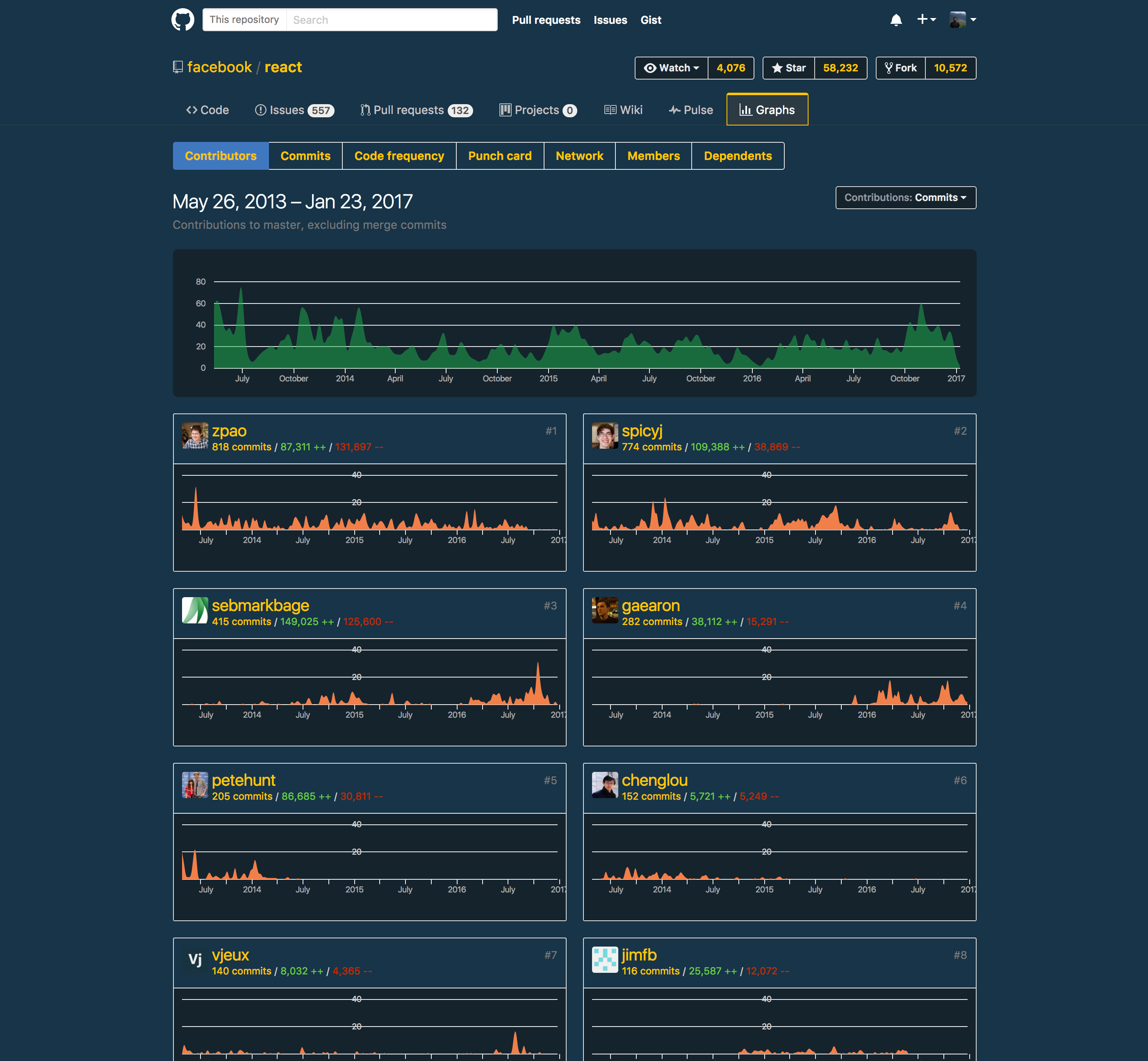This screenshot has height=1061, width=1148.
Task: Fork the react repository
Action: tap(901, 68)
